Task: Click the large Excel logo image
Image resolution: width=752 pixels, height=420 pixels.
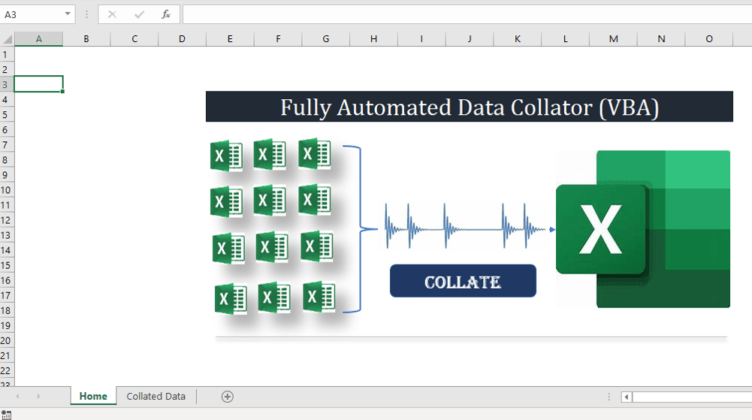Action: point(643,229)
